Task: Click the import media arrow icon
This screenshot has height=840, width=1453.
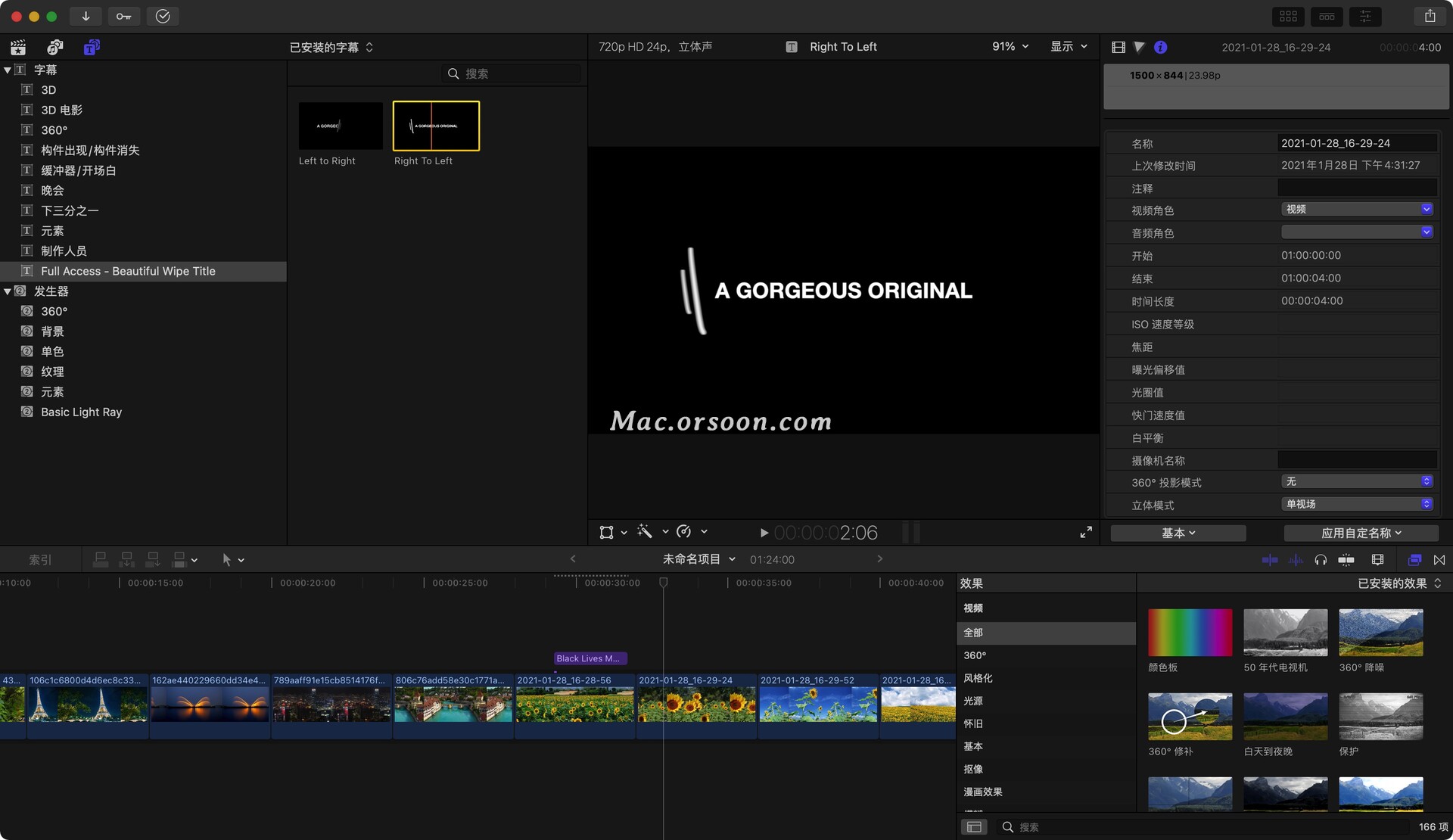Action: pyautogui.click(x=86, y=16)
